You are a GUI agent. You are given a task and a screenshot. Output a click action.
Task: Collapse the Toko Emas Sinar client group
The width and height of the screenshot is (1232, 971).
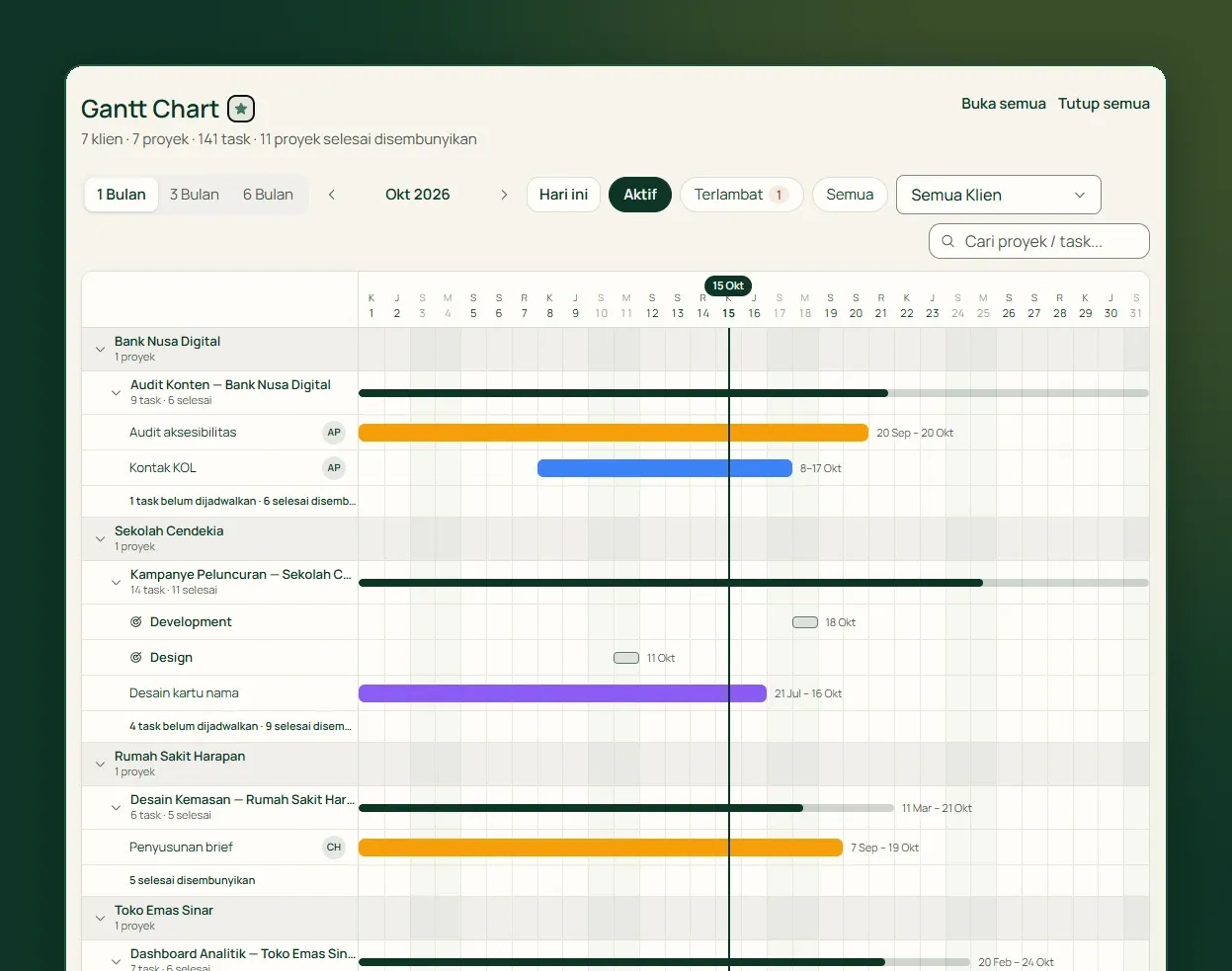click(x=100, y=918)
